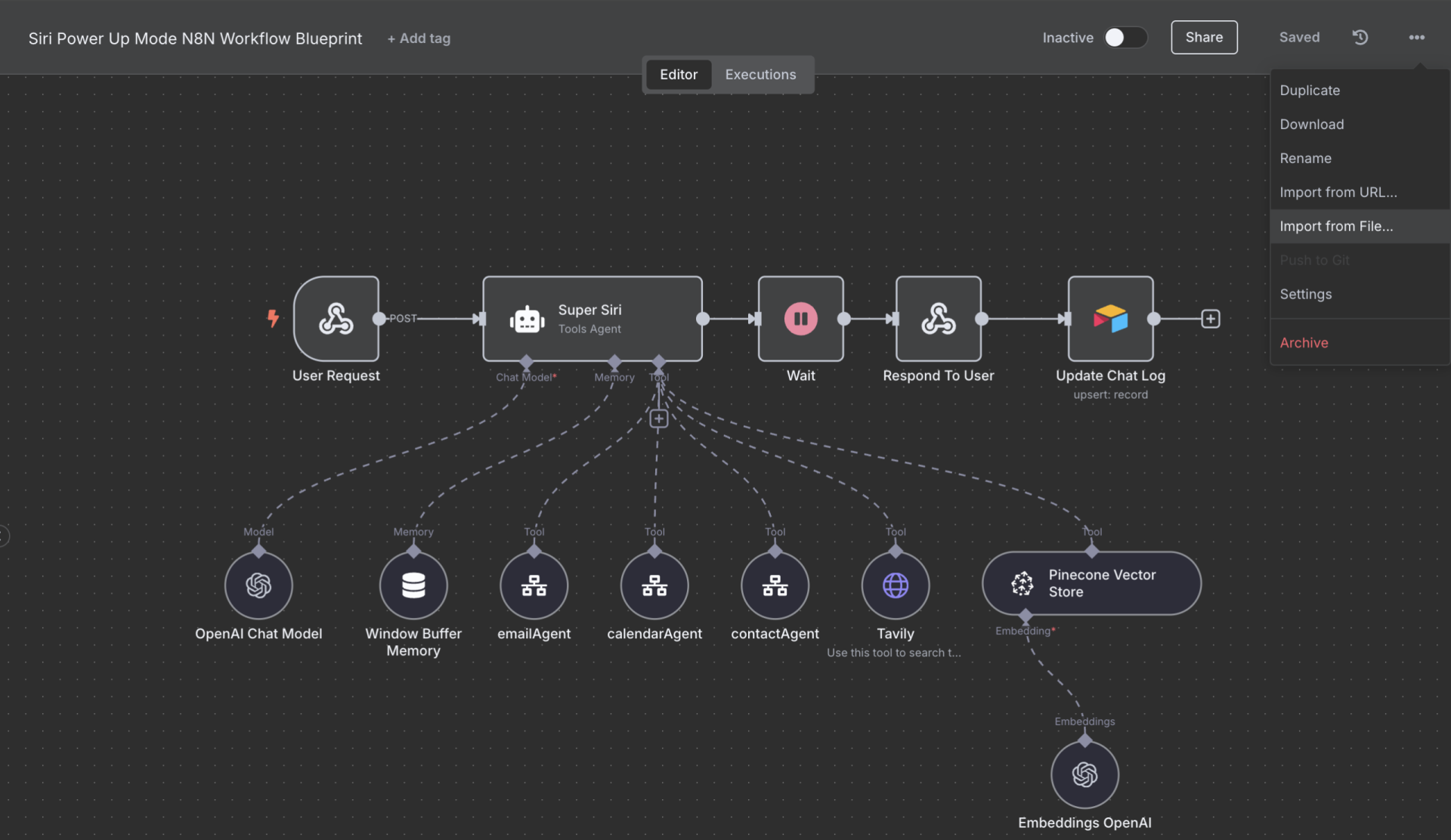Screen dimensions: 1451x840
Task: Click the Pinecone Vector Store icon
Action: [1022, 583]
